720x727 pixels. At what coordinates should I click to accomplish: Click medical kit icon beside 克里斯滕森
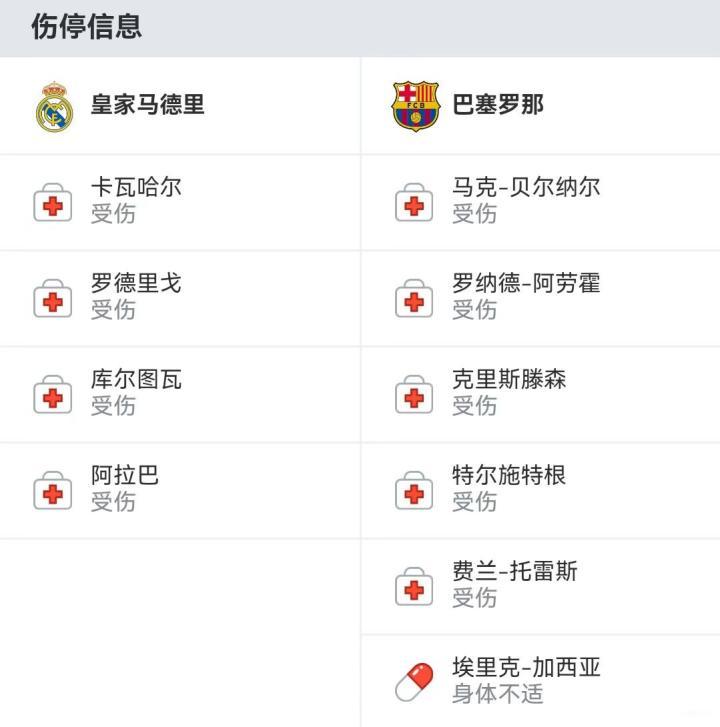(414, 395)
